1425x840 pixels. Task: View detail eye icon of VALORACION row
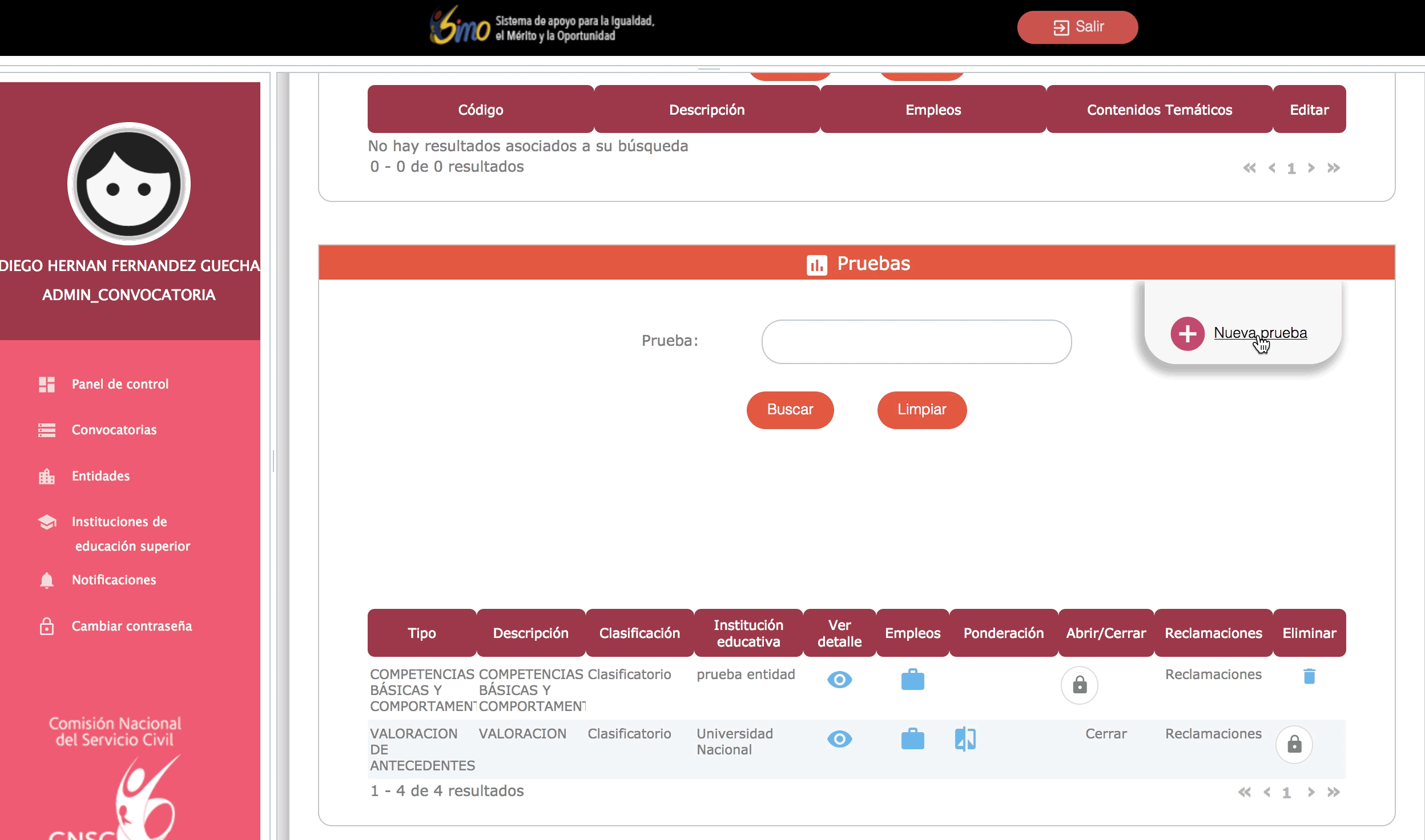click(x=839, y=739)
